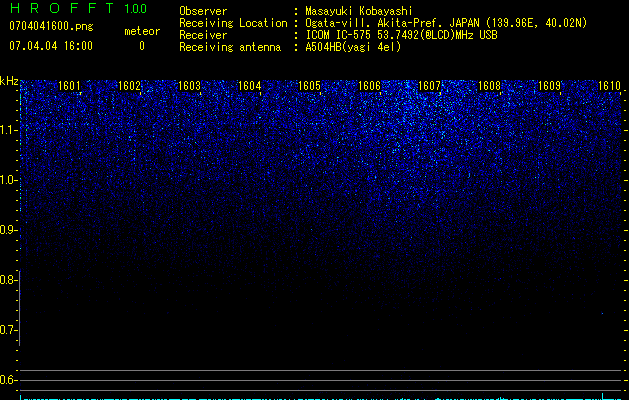
Task: Select the ICOM IC-575 receiver description
Action: tap(401, 35)
